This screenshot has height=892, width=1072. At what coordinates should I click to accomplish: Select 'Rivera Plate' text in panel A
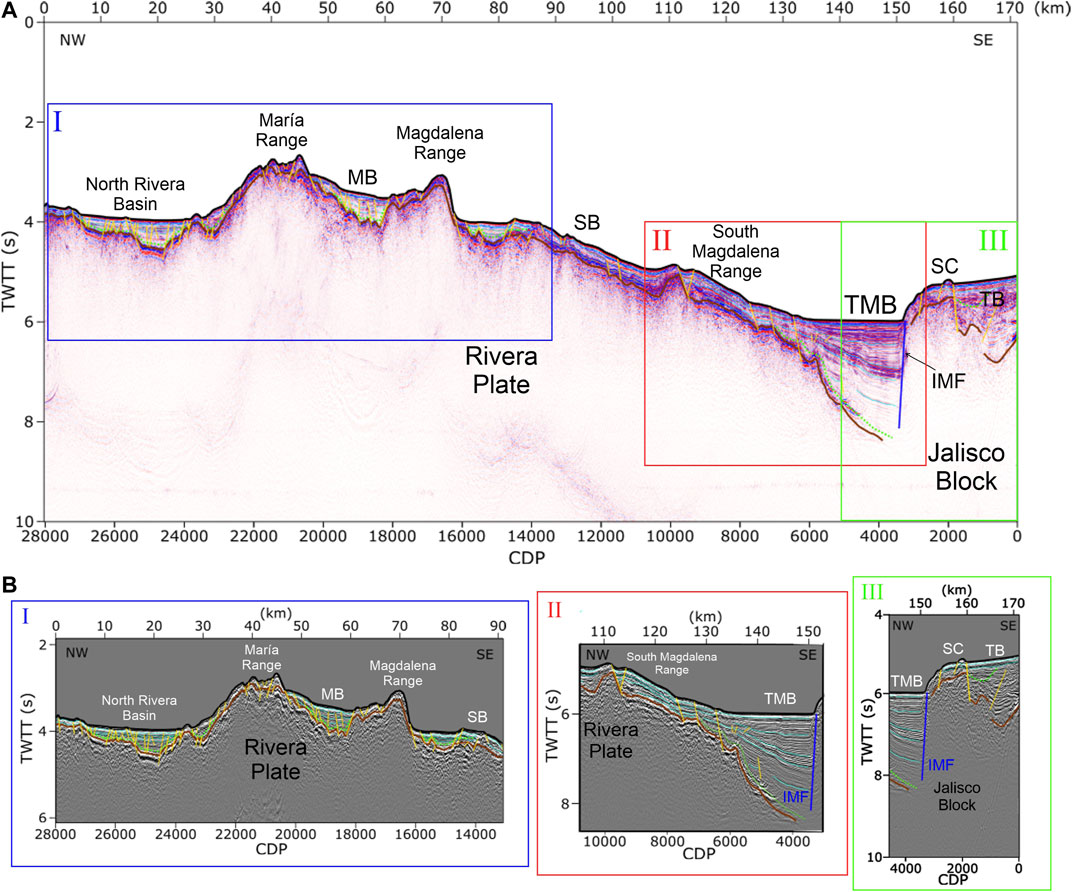[x=502, y=370]
